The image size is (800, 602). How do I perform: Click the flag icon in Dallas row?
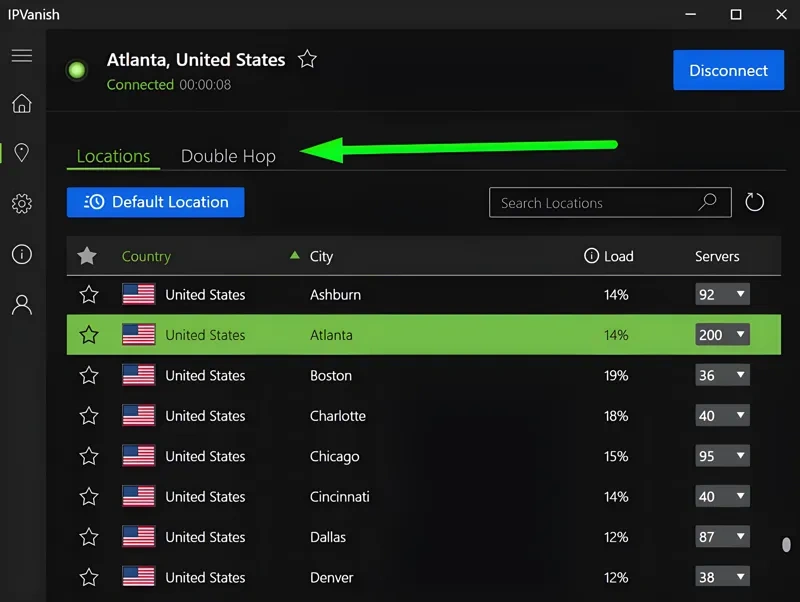[139, 537]
